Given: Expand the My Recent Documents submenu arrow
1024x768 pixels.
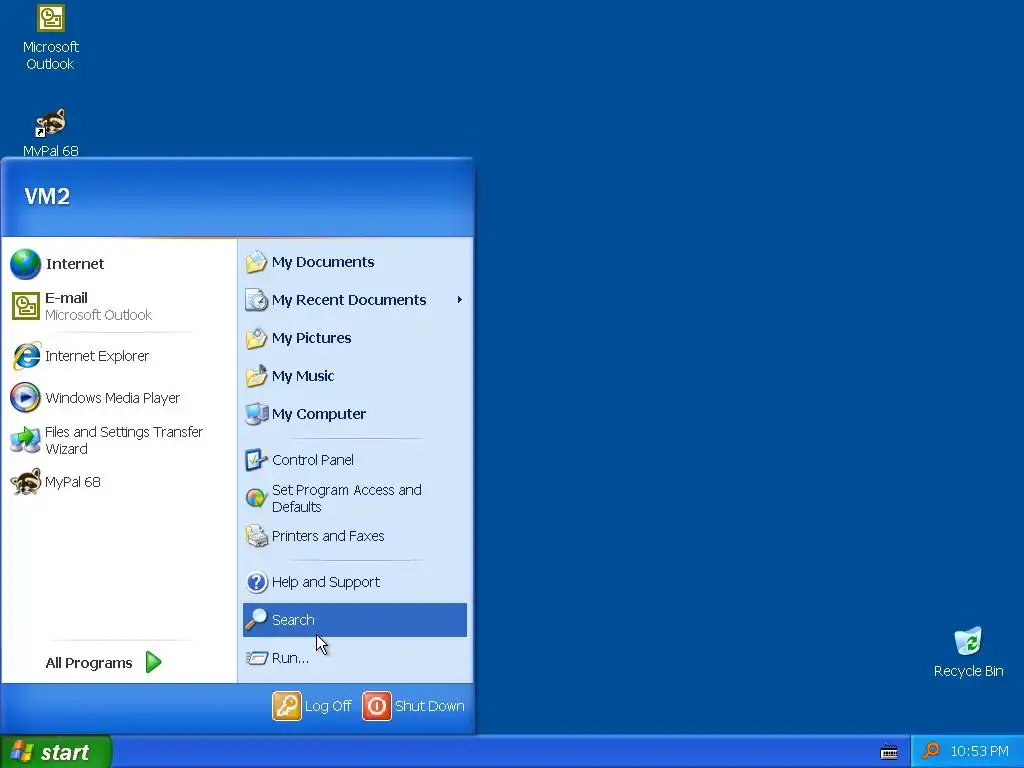Looking at the screenshot, I should click(x=460, y=300).
